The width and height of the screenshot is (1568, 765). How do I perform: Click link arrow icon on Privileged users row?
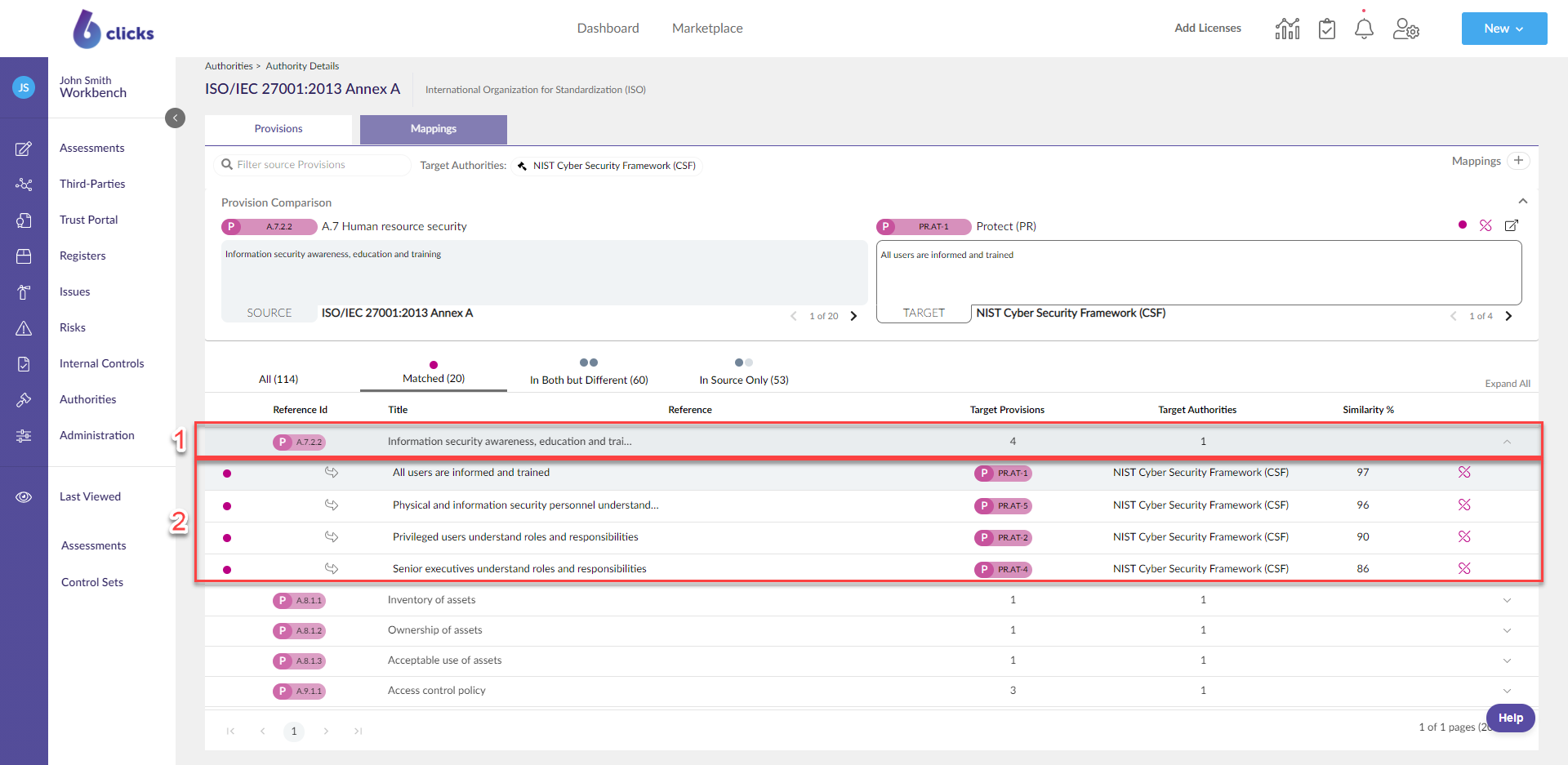pyautogui.click(x=332, y=536)
